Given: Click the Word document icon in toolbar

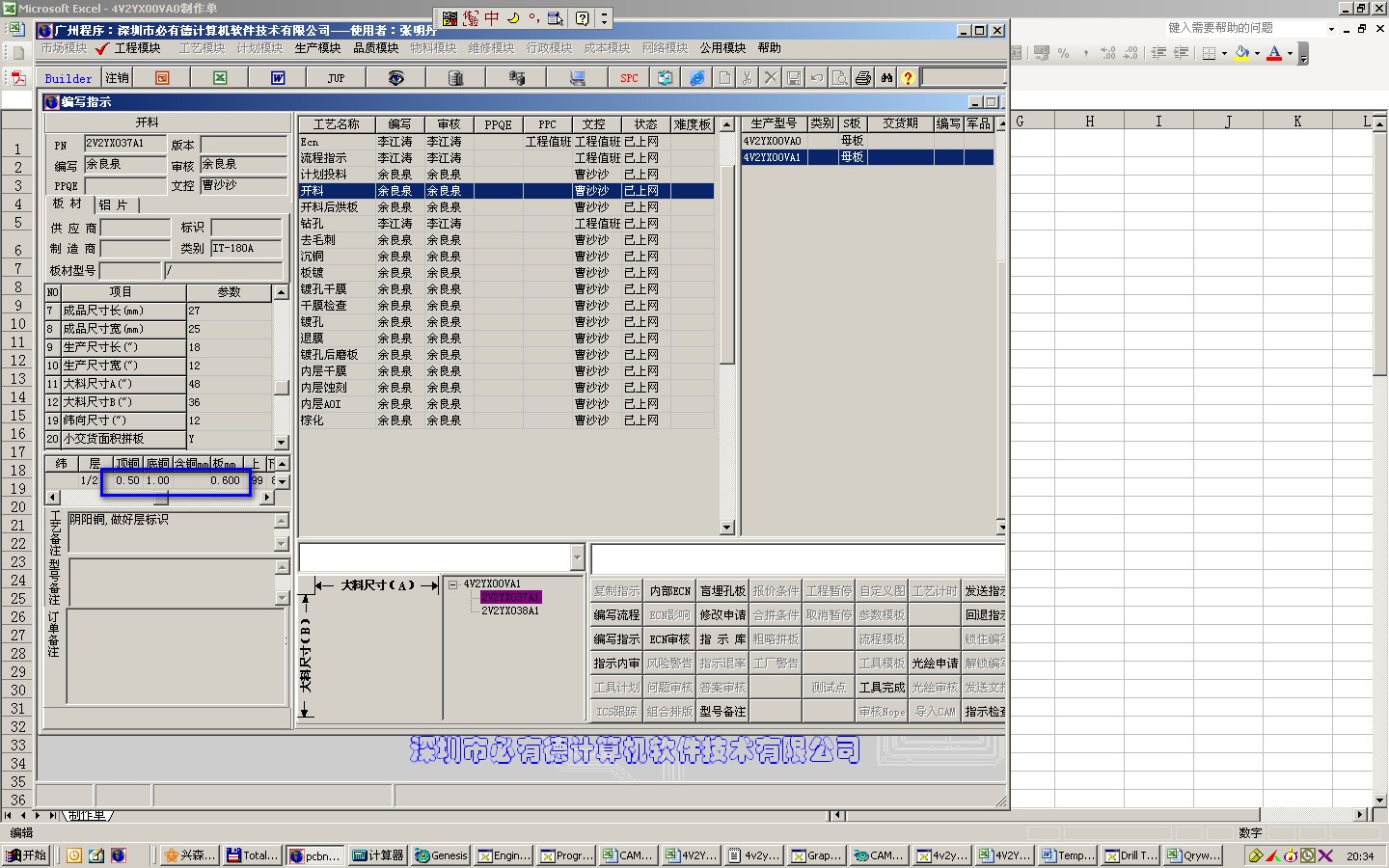Looking at the screenshot, I should tap(278, 78).
